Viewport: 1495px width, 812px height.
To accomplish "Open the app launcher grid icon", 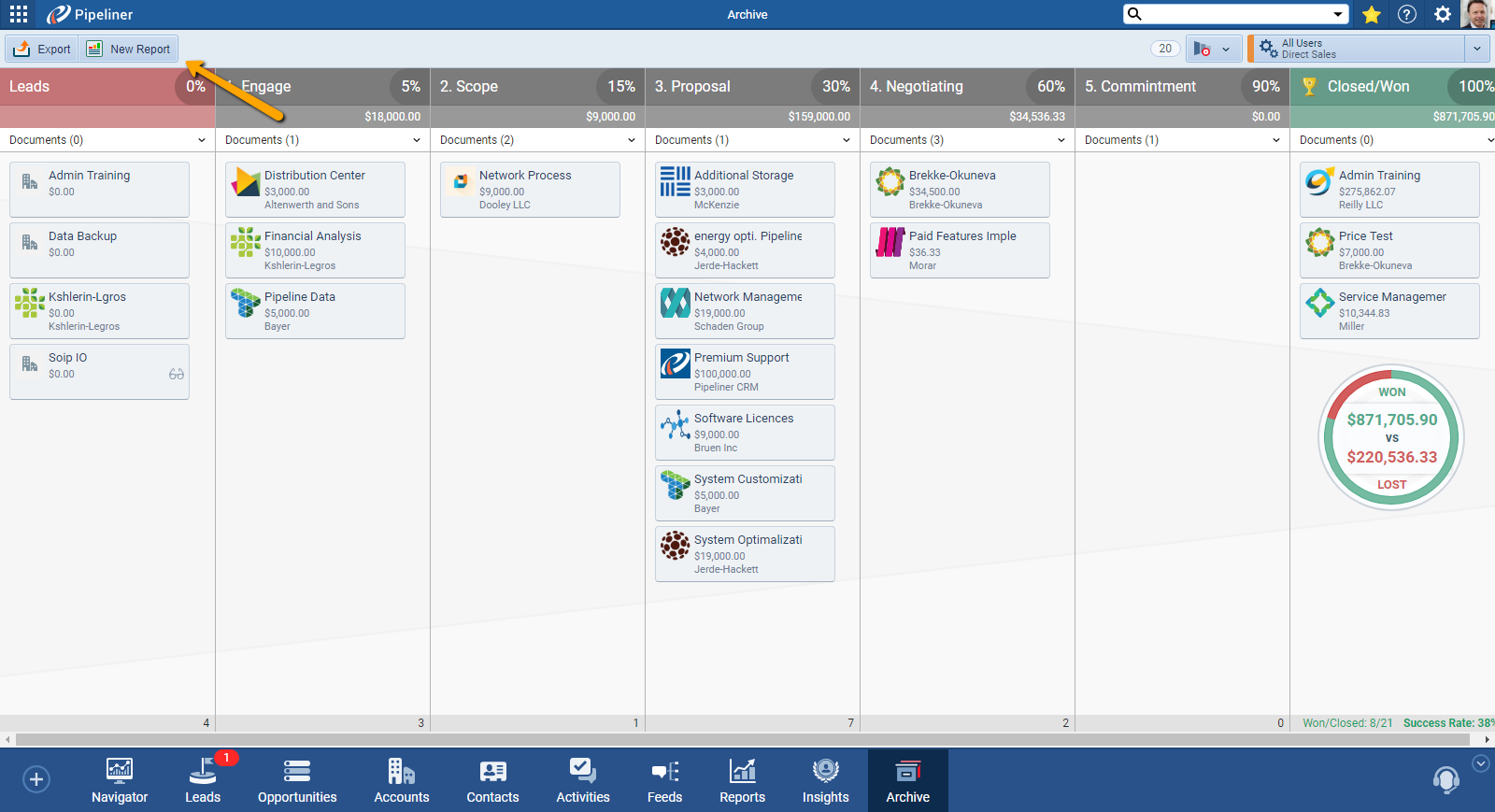I will [x=19, y=14].
